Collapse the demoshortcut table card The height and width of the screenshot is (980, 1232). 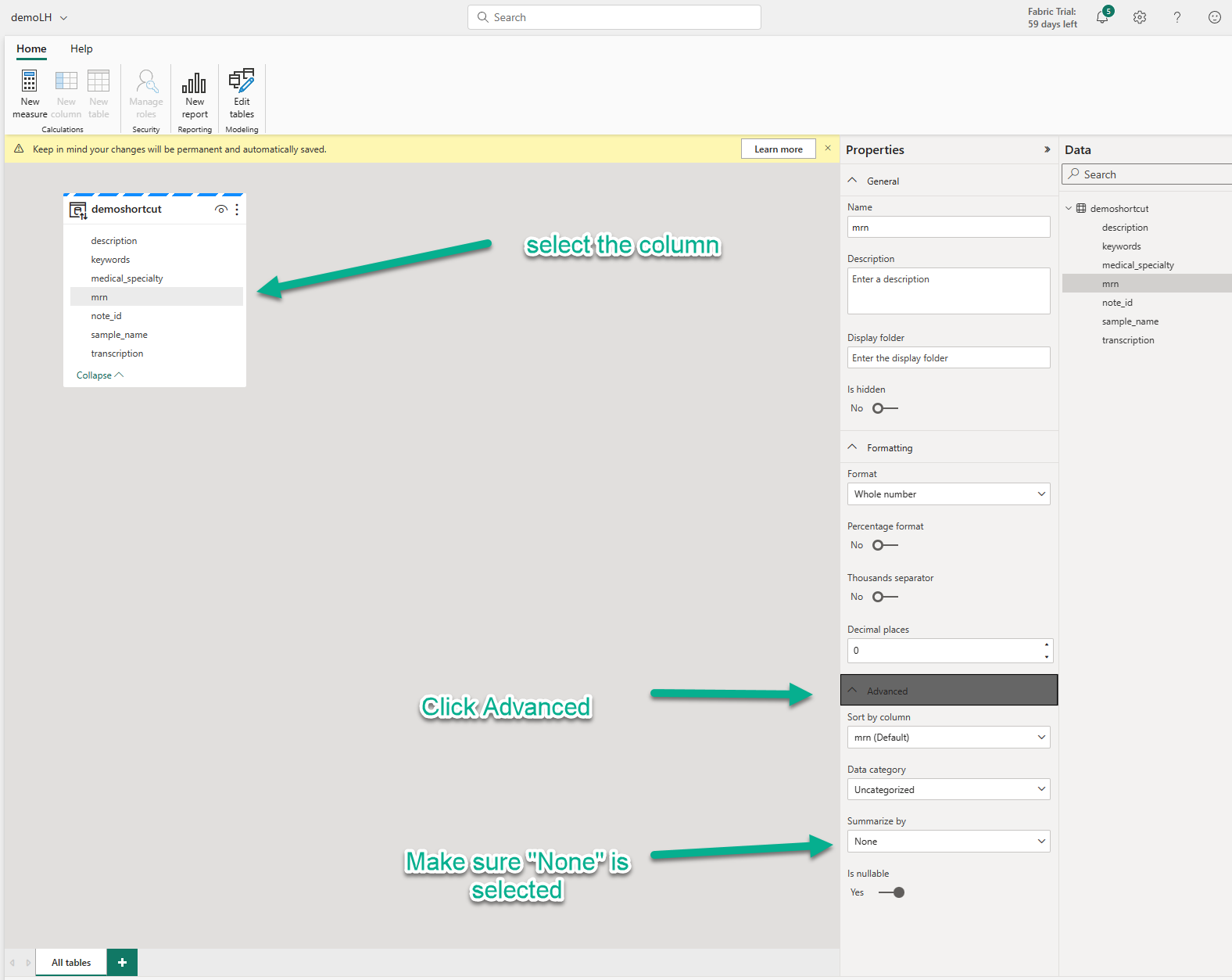point(99,375)
